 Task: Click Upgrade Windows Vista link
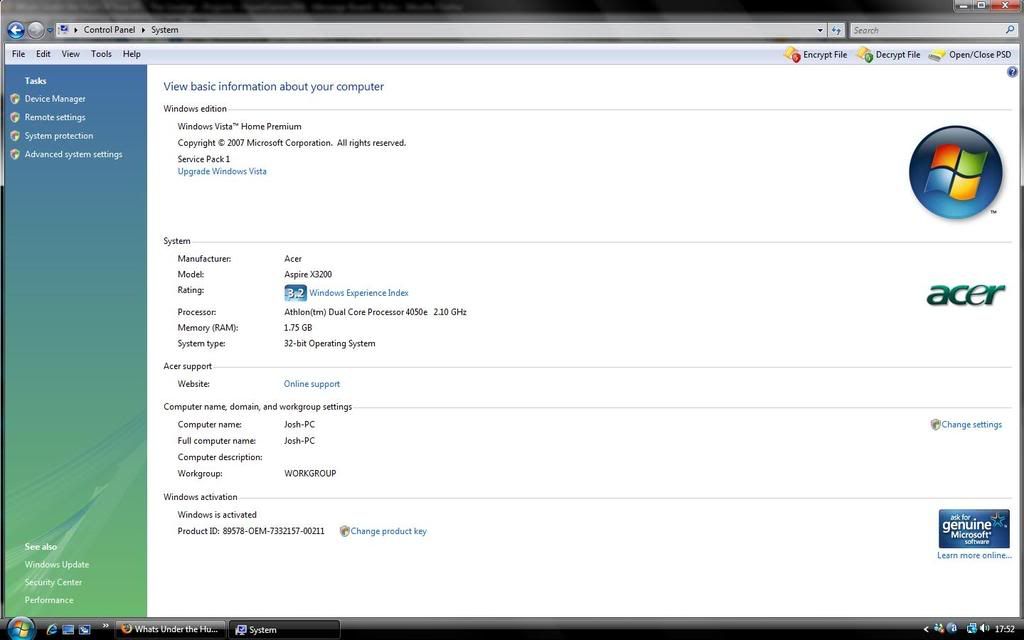pos(222,171)
